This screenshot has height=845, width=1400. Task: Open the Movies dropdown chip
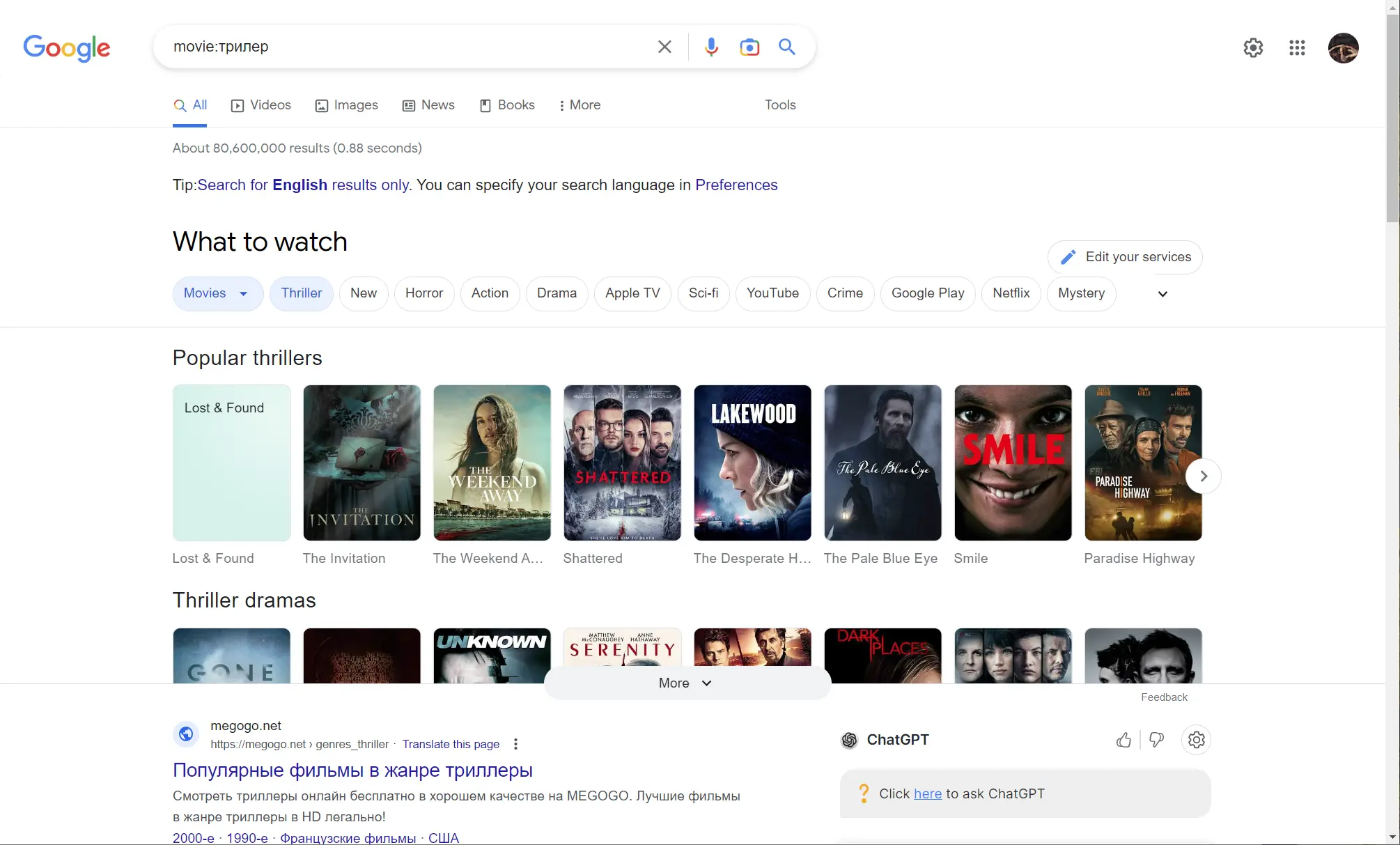[217, 293]
